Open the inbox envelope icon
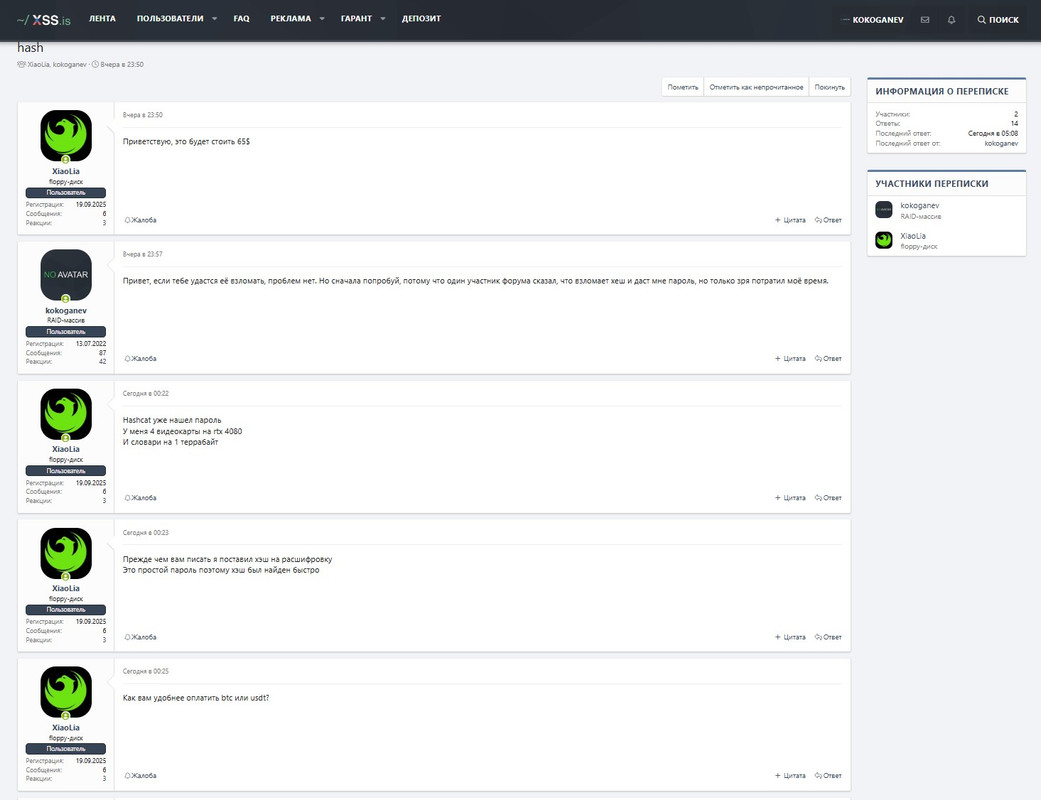This screenshot has height=800, width=1041. point(925,20)
